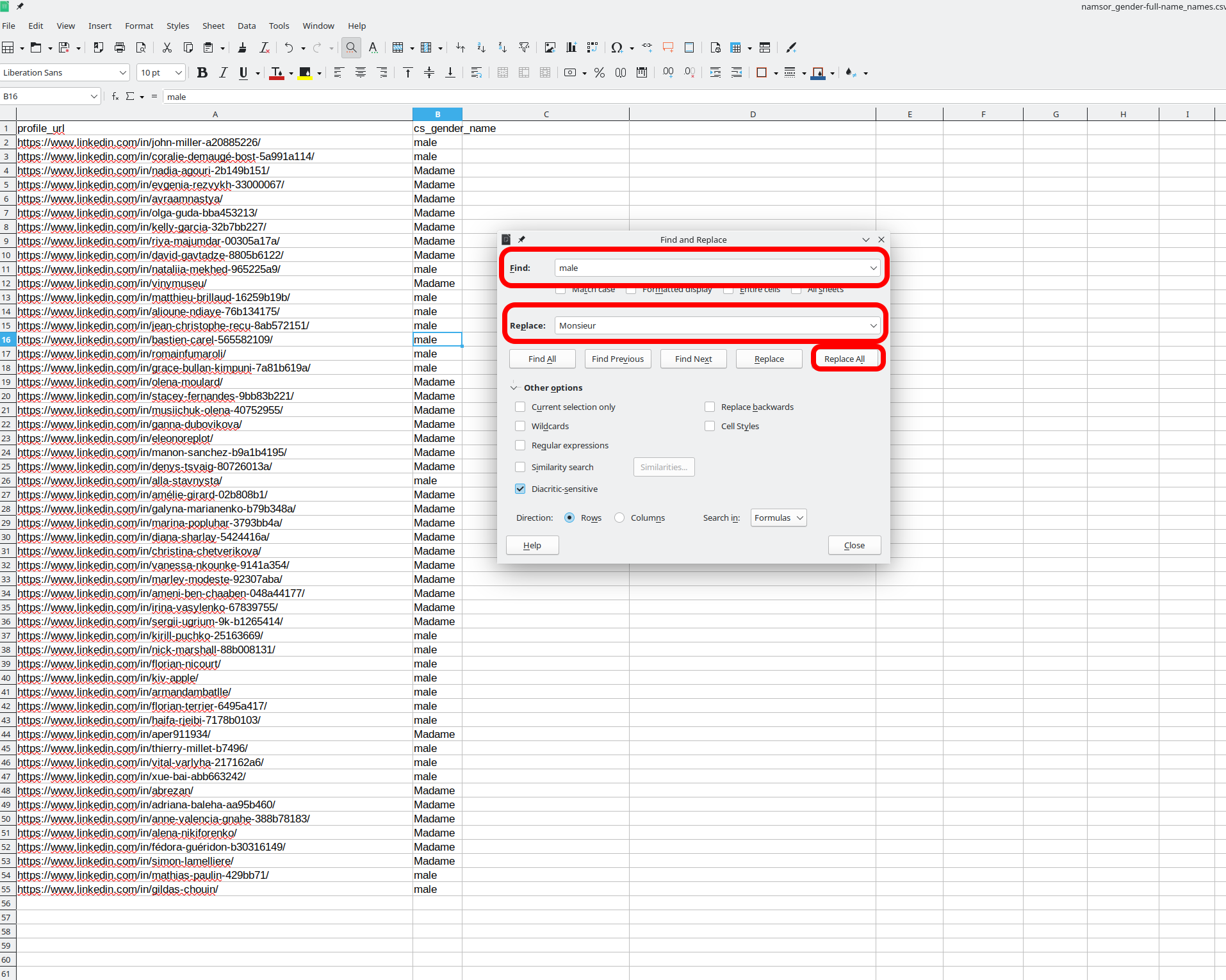Open the Find field history dropdown
Image resolution: width=1226 pixels, height=980 pixels.
tap(873, 268)
